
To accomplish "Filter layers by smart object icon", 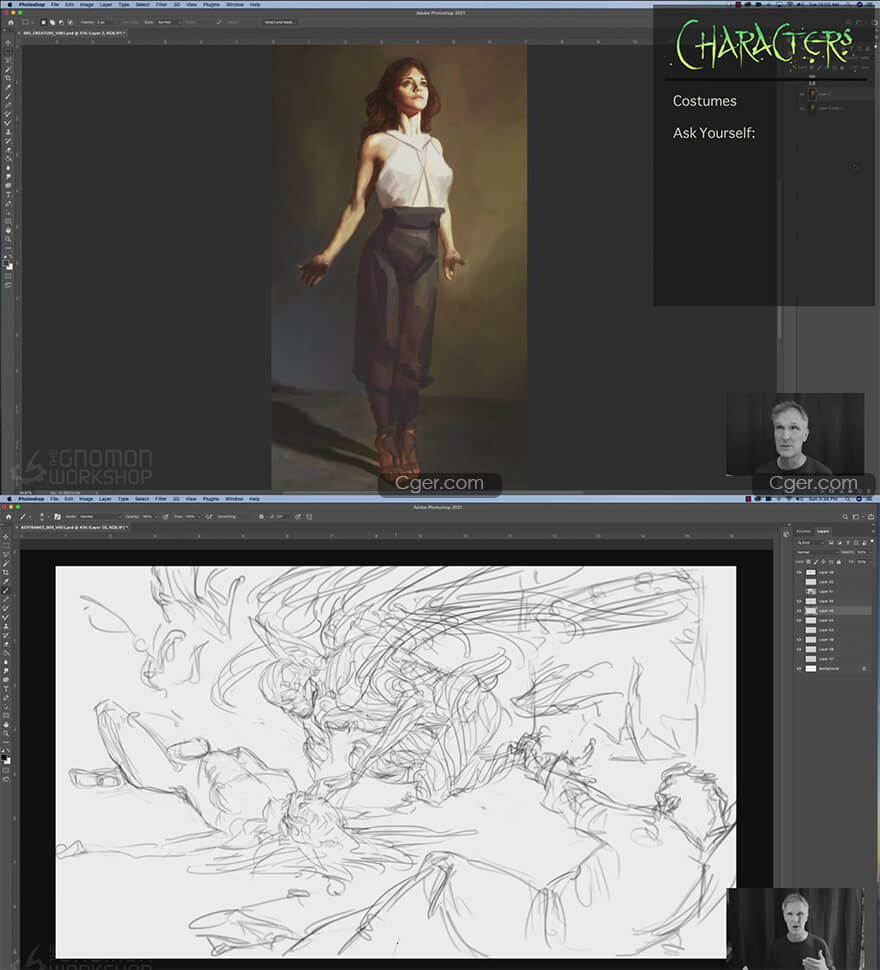I will point(864,543).
